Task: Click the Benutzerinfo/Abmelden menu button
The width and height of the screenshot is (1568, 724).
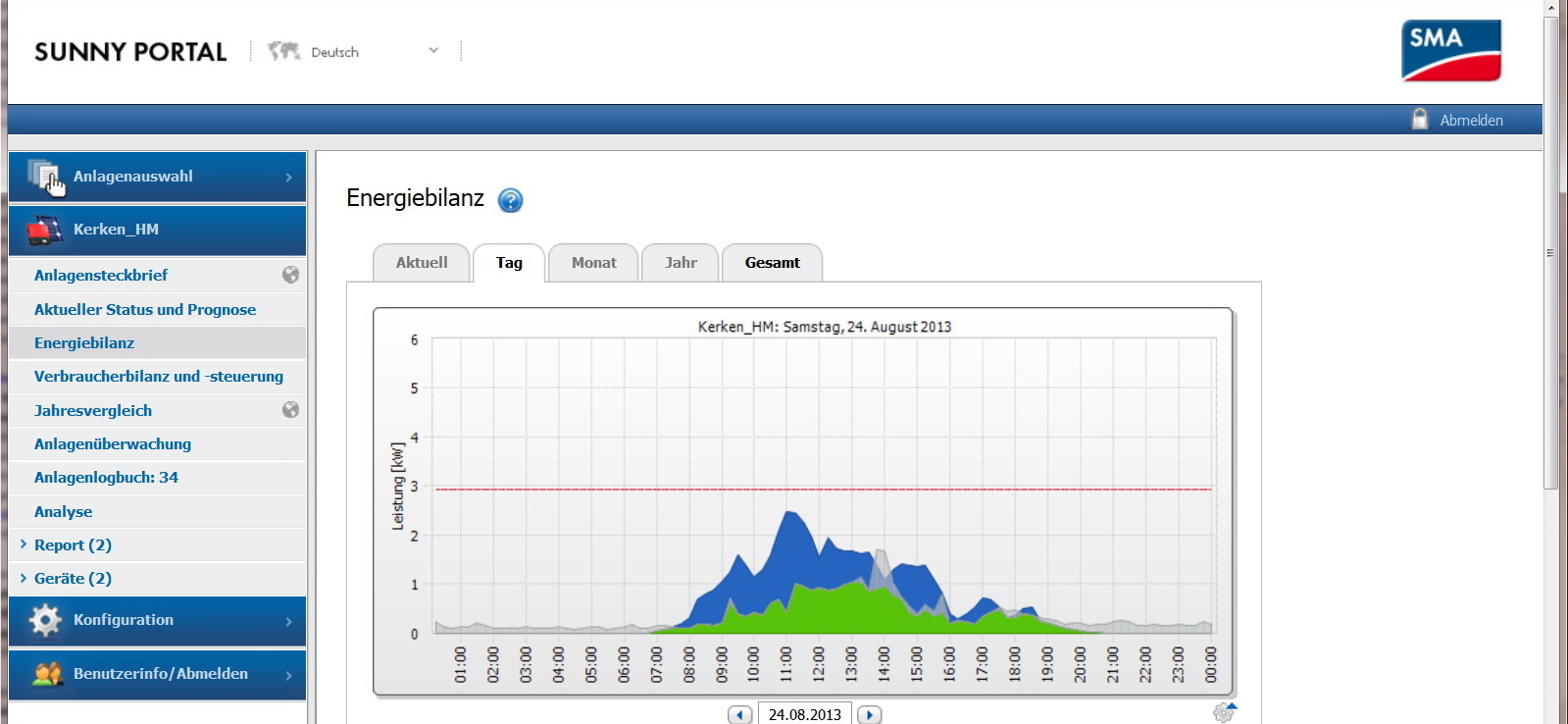Action: (157, 674)
